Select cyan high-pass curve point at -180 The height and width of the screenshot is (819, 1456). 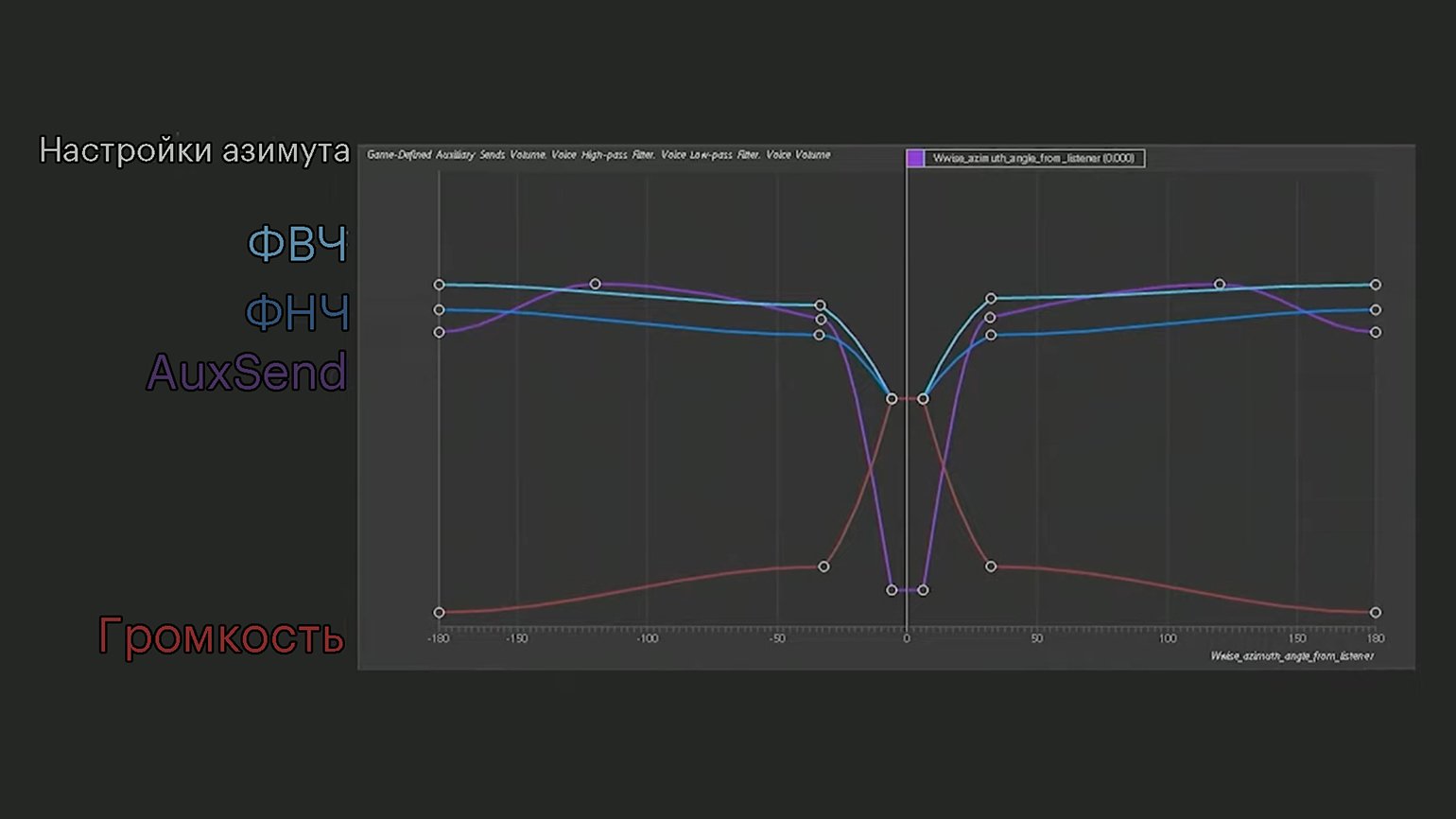pyautogui.click(x=439, y=285)
